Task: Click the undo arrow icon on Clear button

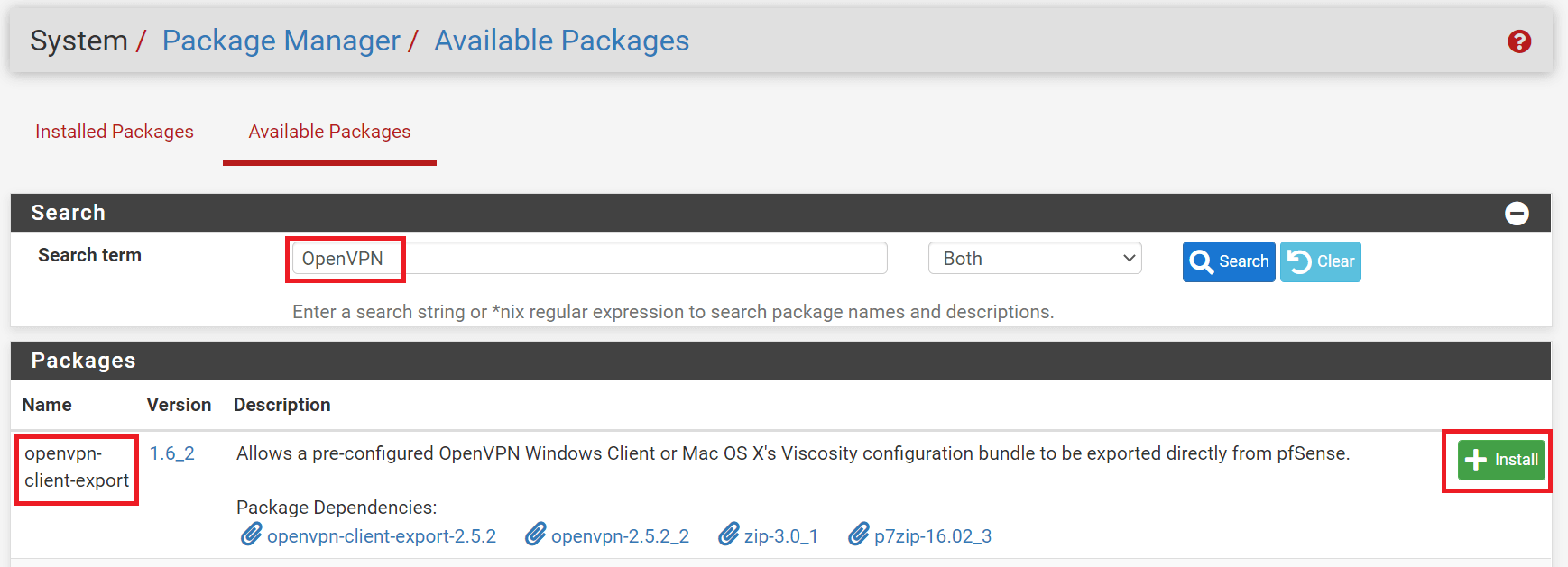Action: click(1299, 261)
